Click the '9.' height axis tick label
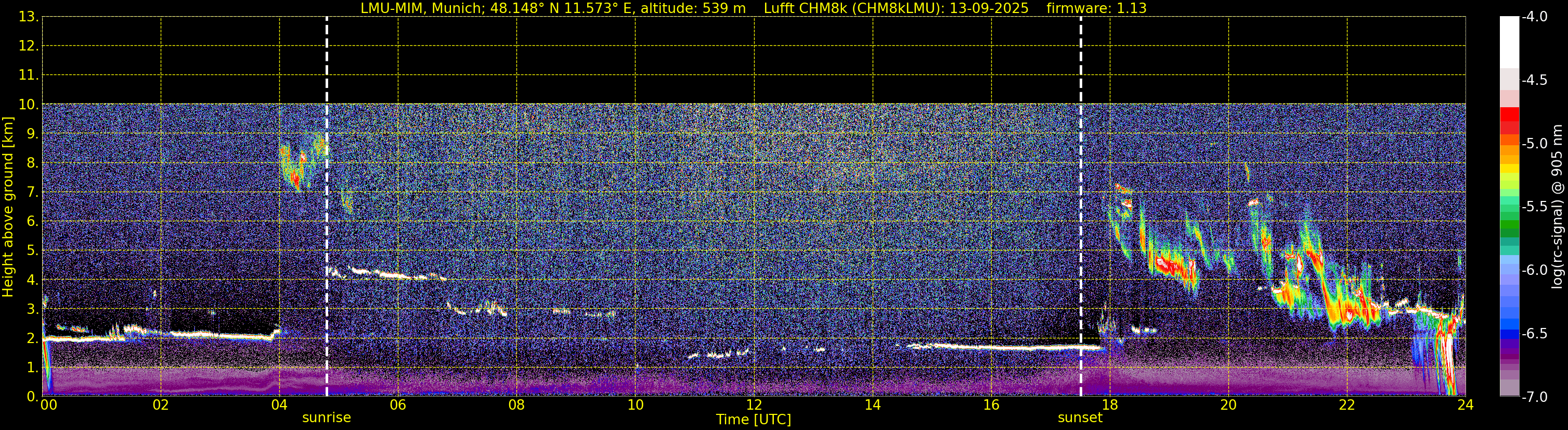Screen dimensions: 1568x430 pos(33,134)
